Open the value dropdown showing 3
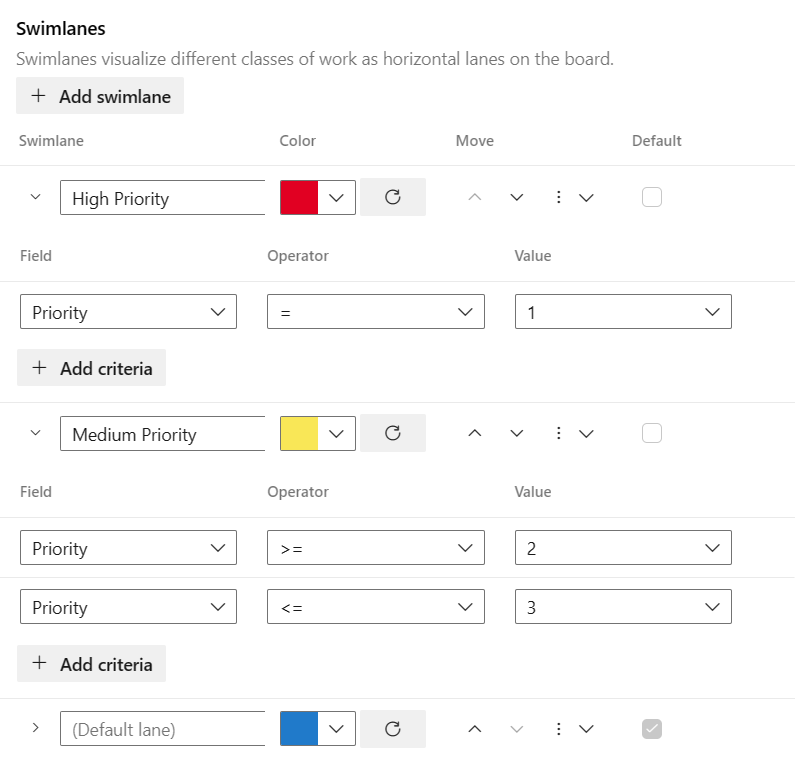The image size is (795, 778). (x=622, y=607)
